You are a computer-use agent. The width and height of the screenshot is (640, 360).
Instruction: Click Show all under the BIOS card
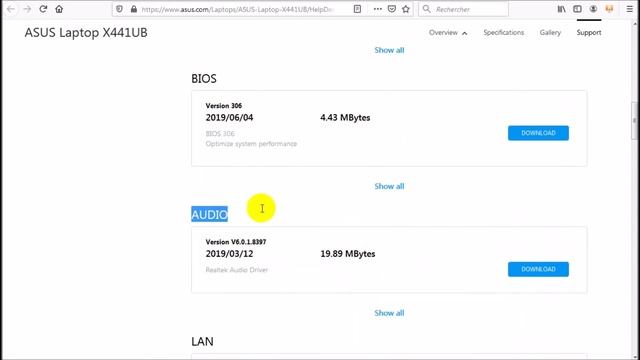[389, 186]
